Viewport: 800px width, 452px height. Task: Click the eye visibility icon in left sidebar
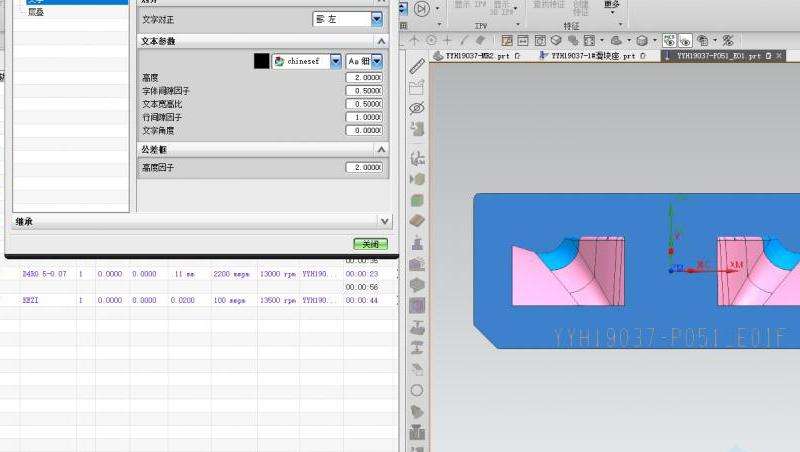click(x=417, y=108)
